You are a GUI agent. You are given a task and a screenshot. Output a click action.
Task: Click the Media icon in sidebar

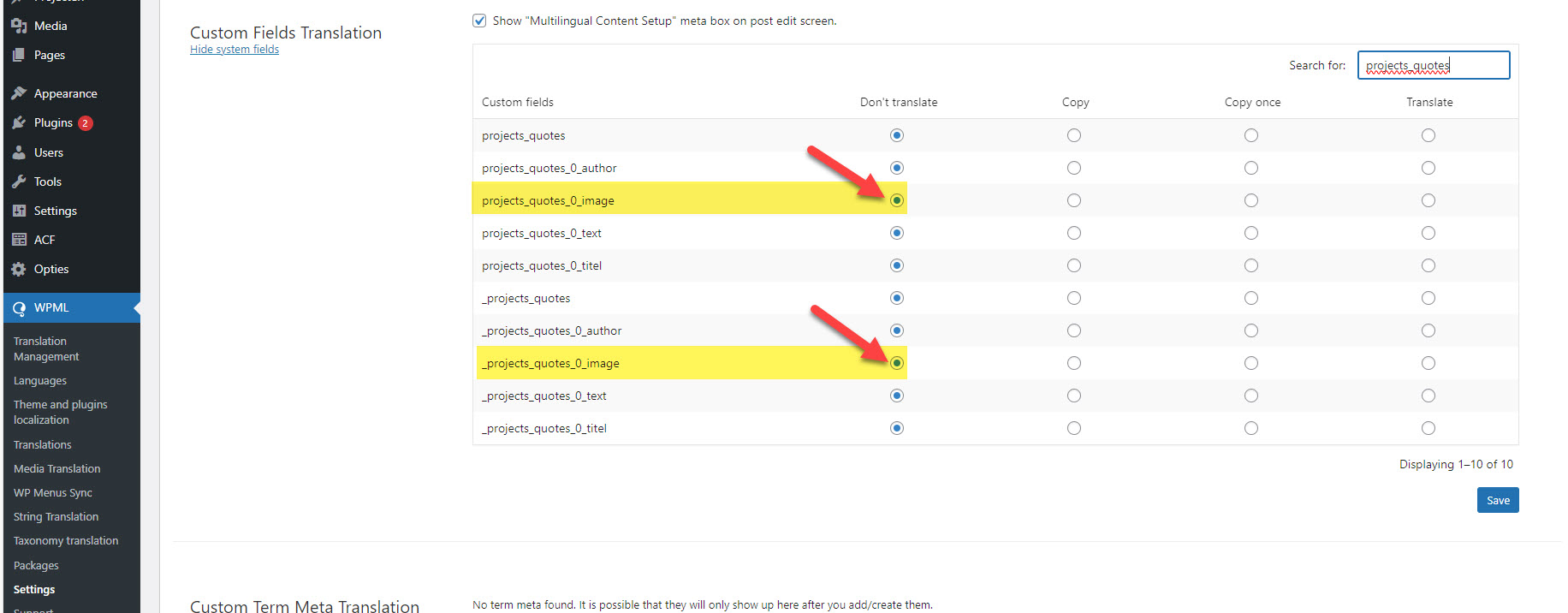[x=19, y=26]
